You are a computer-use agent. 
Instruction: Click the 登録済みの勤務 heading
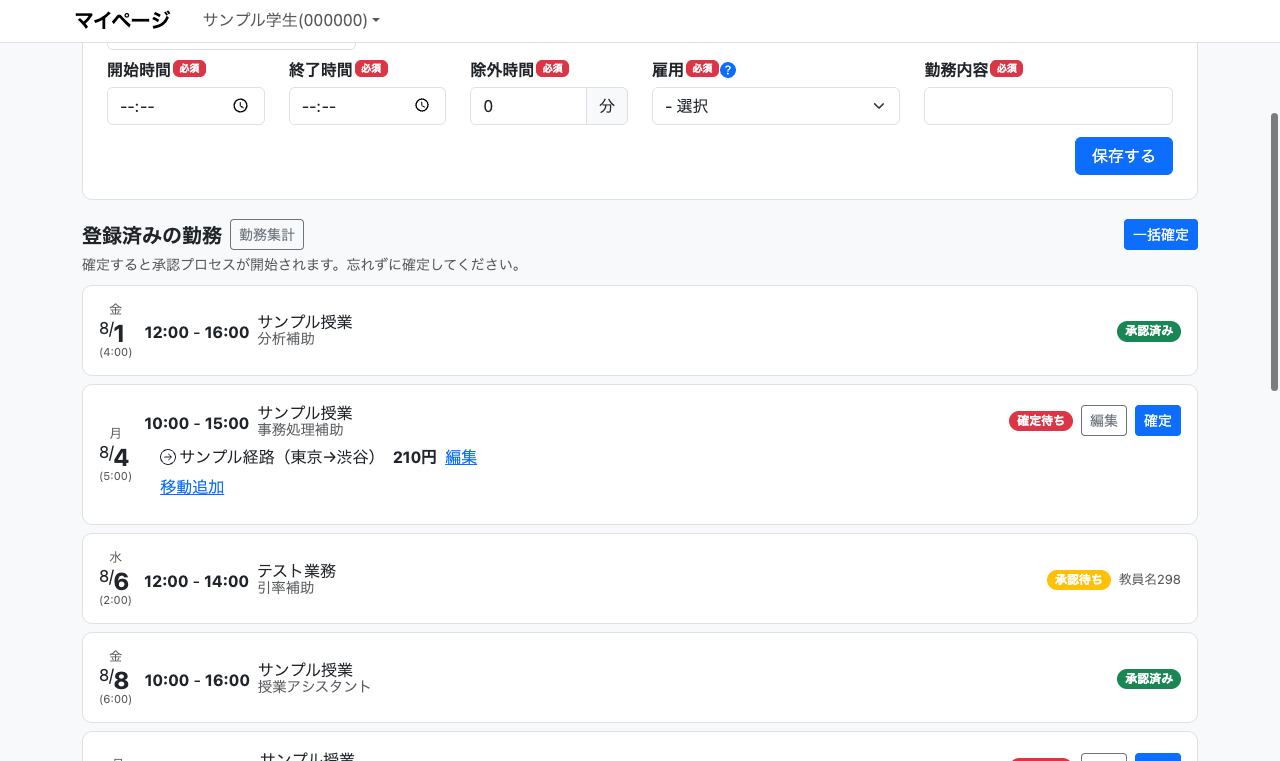click(x=152, y=236)
